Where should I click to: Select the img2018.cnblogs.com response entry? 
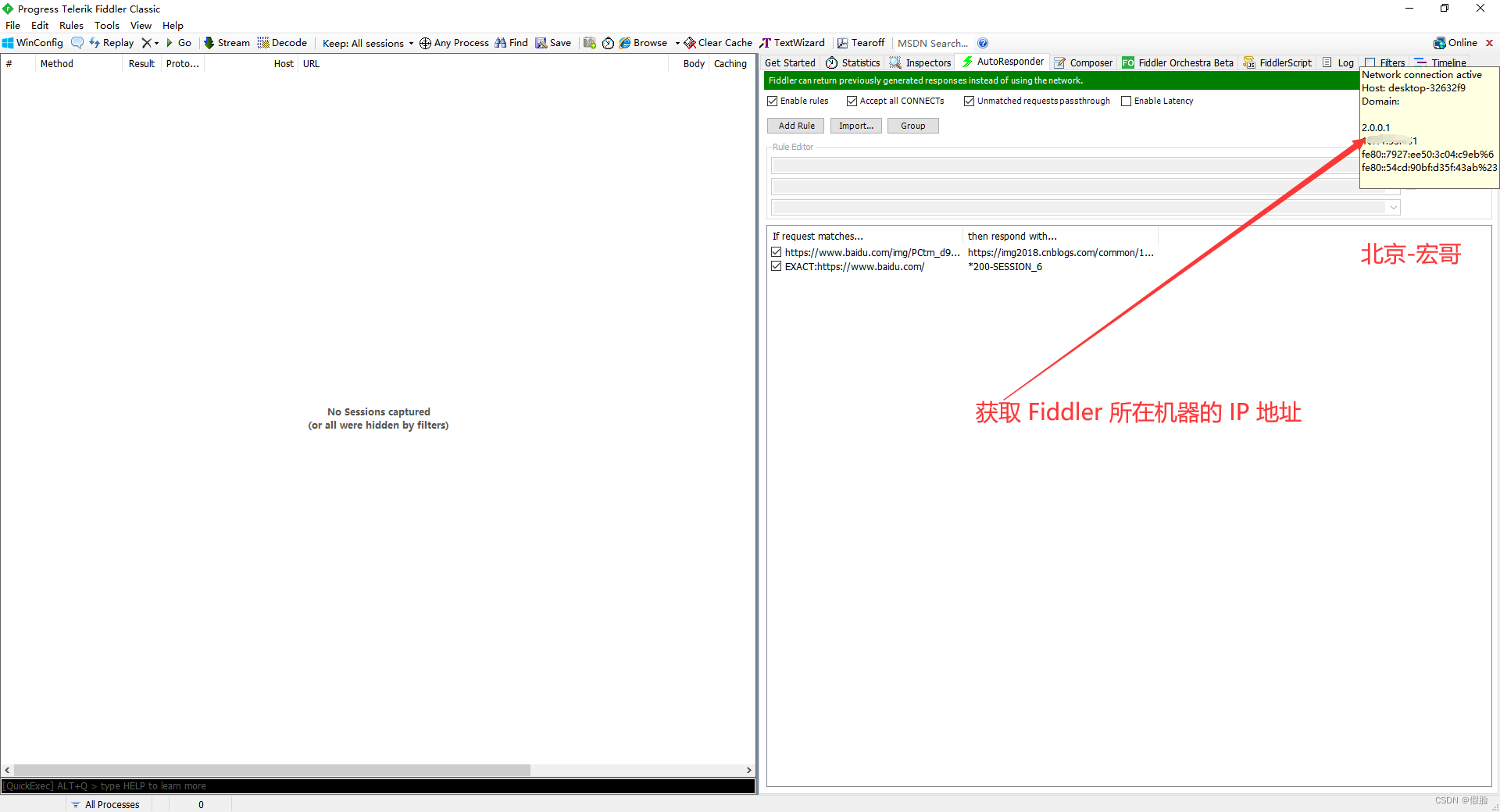coord(1060,253)
